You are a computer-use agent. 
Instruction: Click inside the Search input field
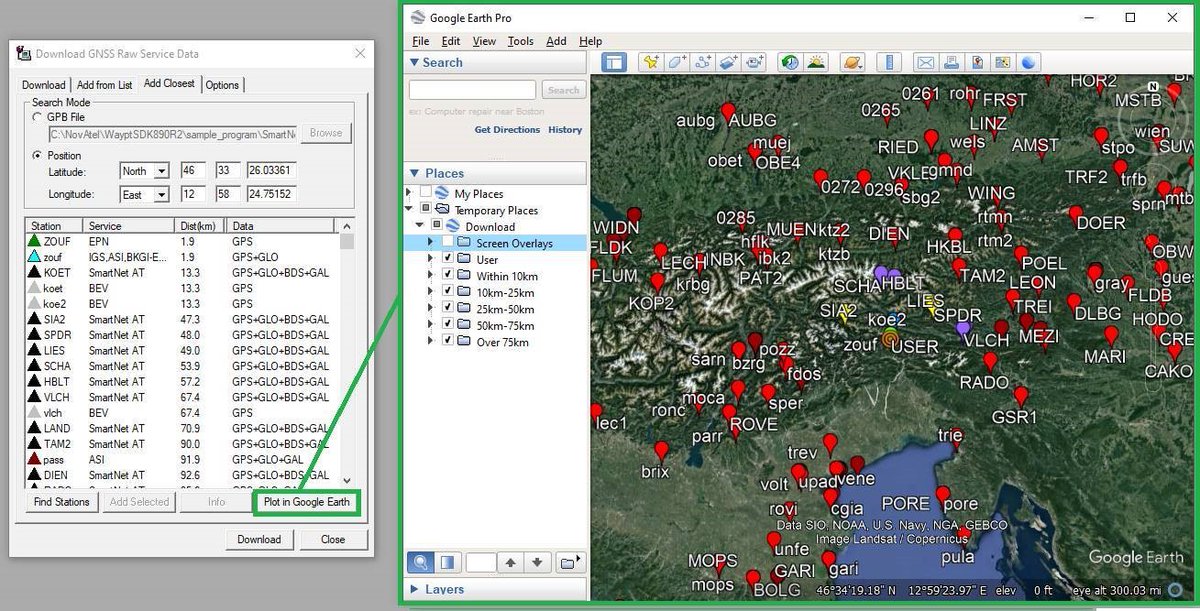472,90
